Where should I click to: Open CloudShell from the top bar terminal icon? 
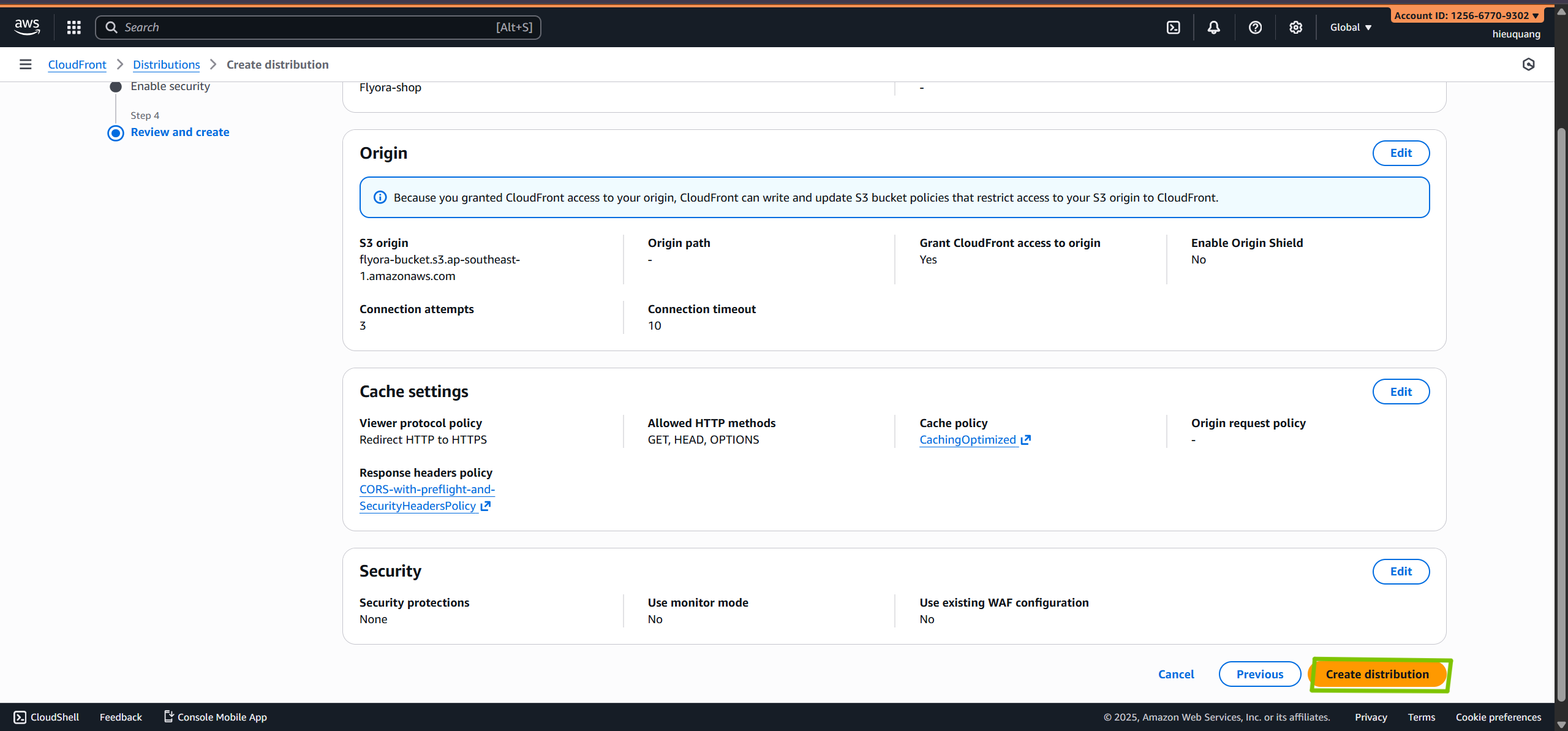[x=1173, y=27]
